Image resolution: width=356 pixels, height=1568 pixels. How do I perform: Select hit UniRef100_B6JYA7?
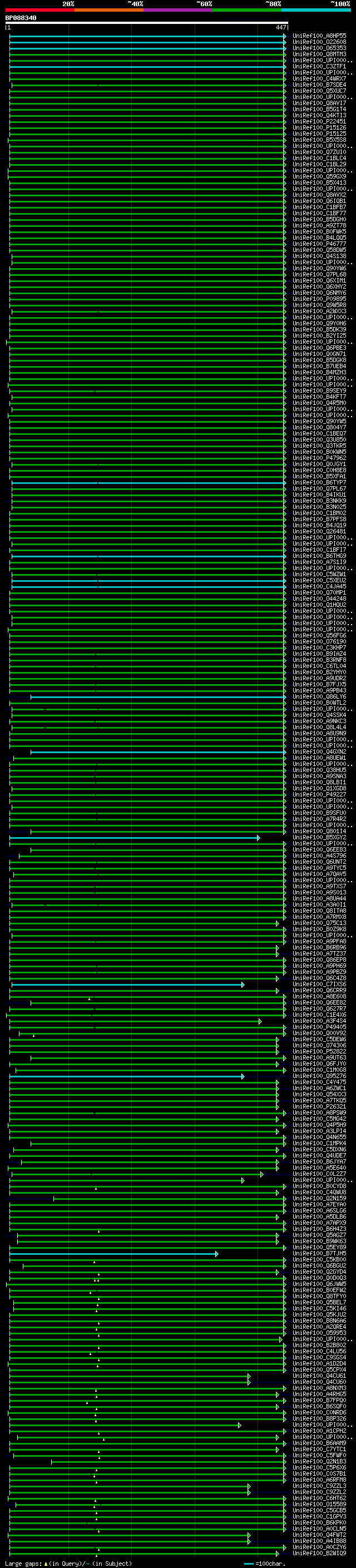click(x=319, y=1161)
